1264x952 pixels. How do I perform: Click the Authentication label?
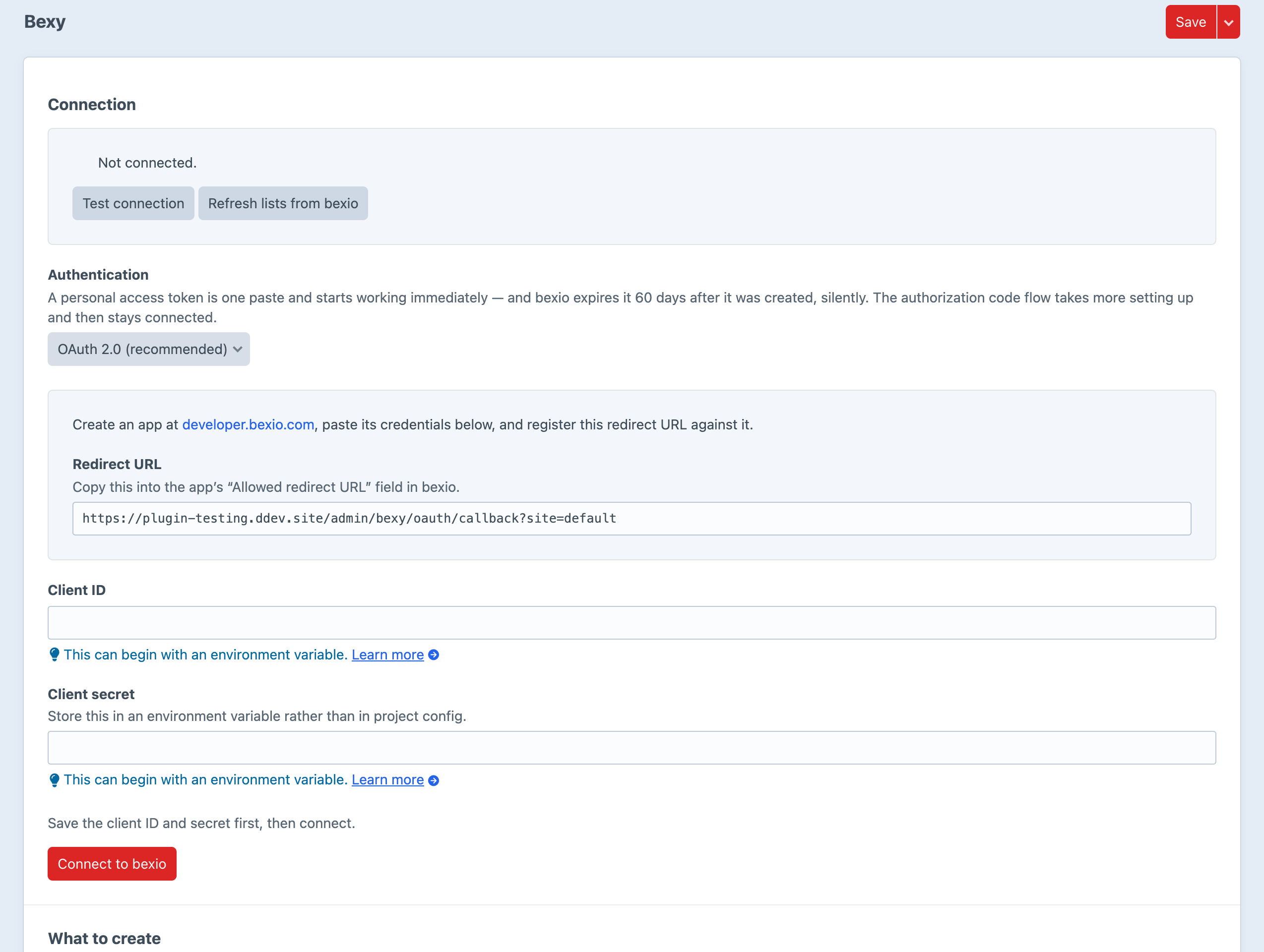98,275
